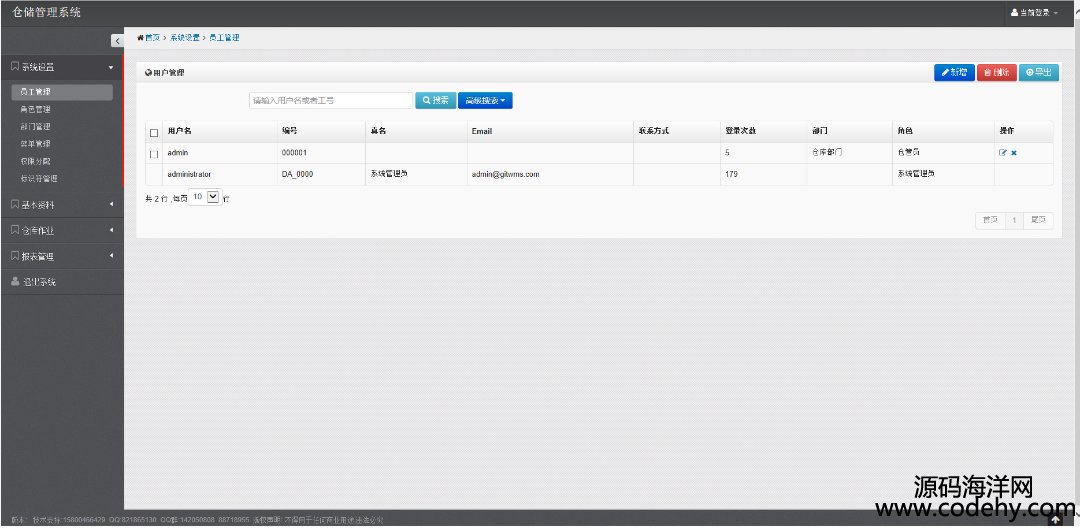This screenshot has height=528, width=1080.
Task: Click the red 删除 delete button
Action: [997, 72]
